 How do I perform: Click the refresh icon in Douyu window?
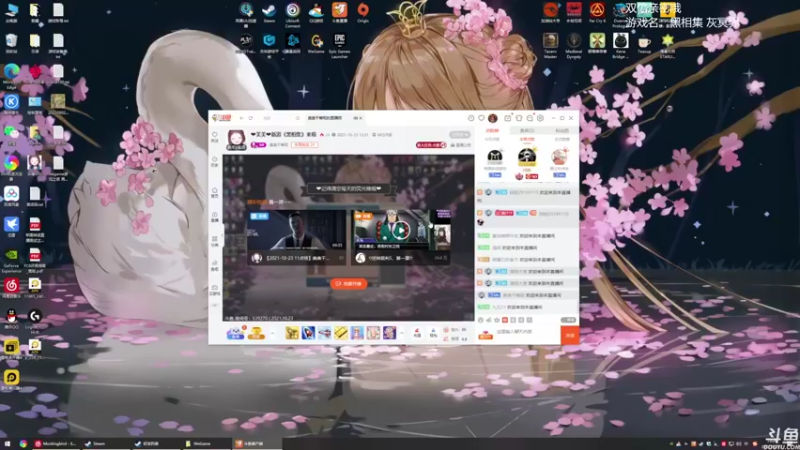click(x=251, y=118)
